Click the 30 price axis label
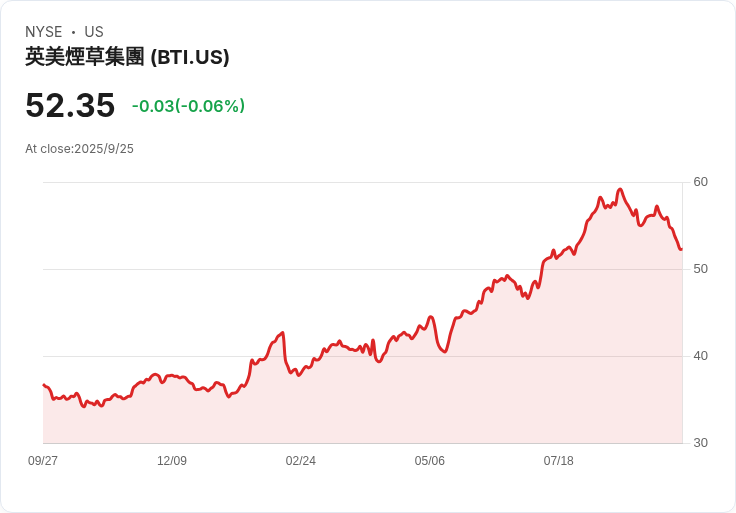736x513 pixels. pos(700,443)
